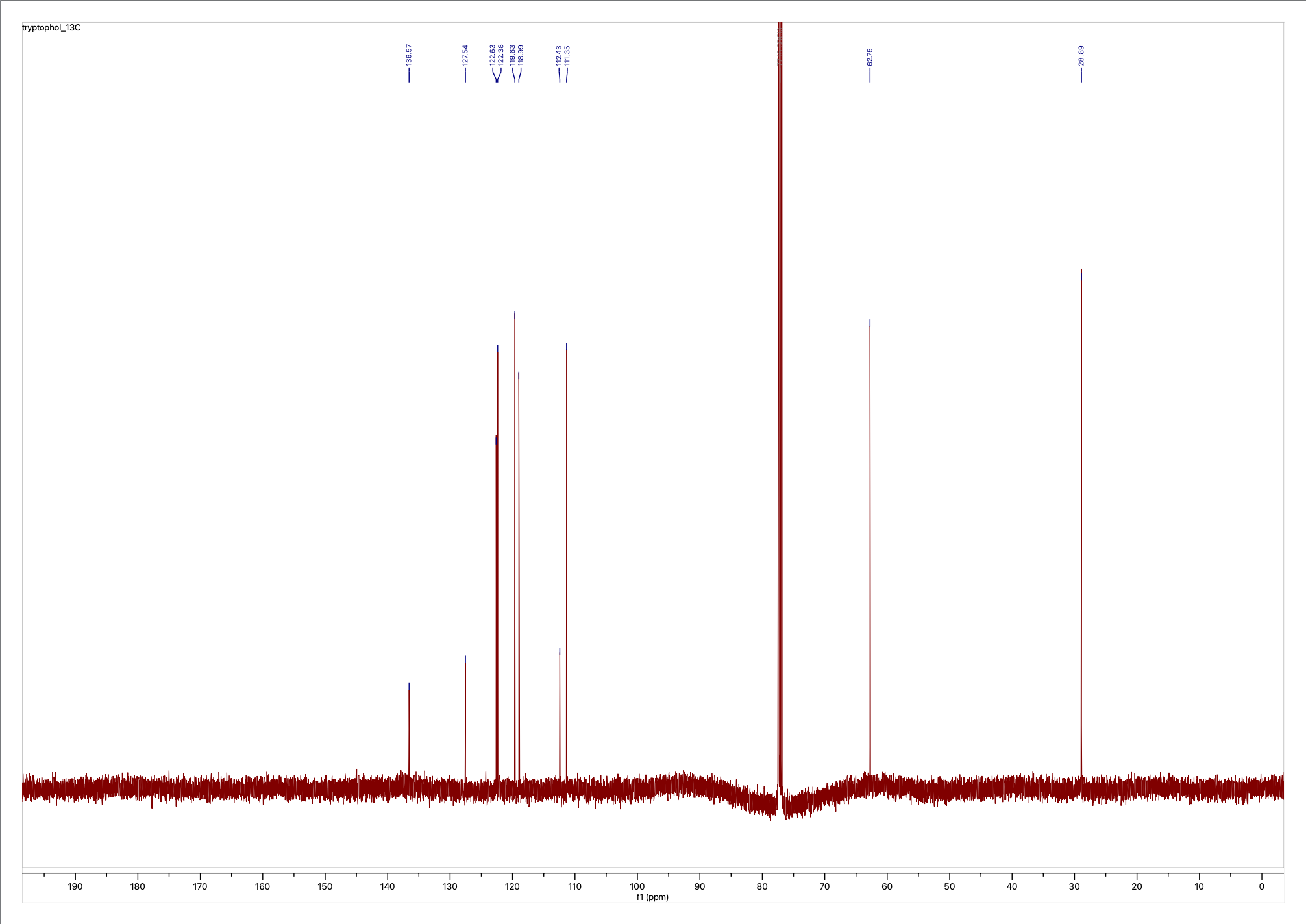This screenshot has height=924, width=1306.
Task: Click the 118.99 peak label
Action: [521, 55]
